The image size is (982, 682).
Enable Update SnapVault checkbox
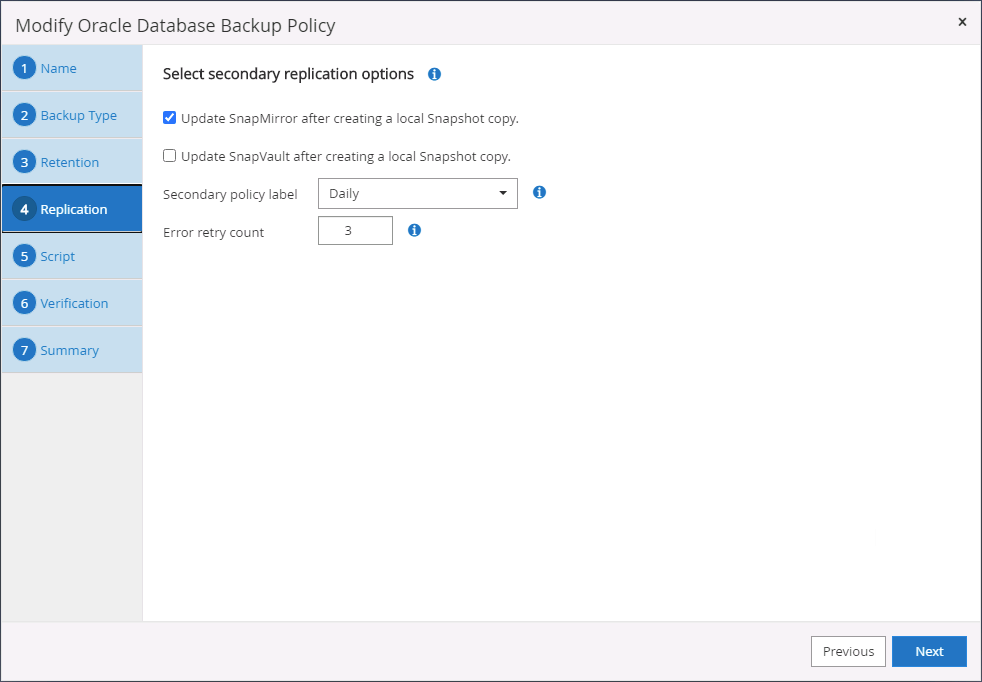[x=170, y=156]
